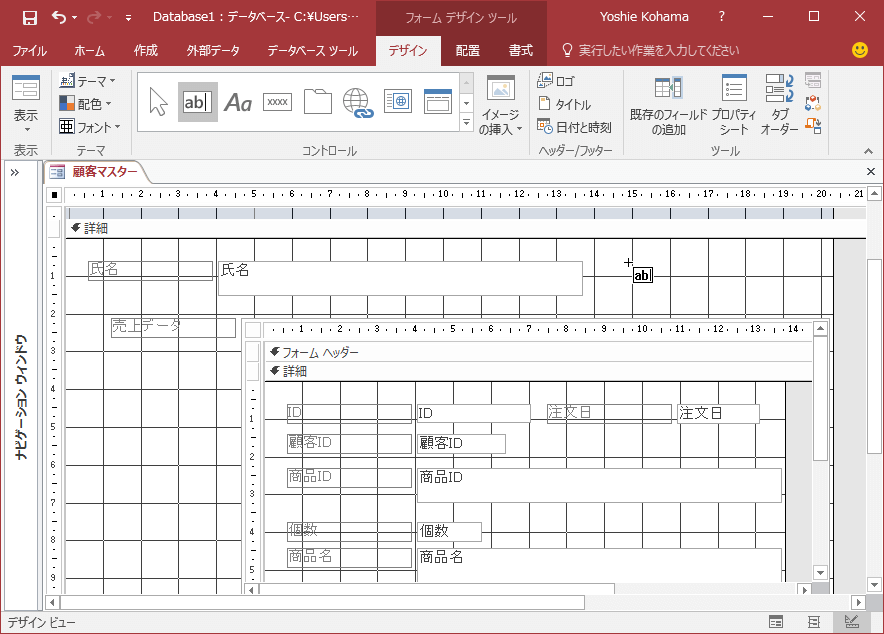Insert a Hyperlink control
The height and width of the screenshot is (634, 884).
point(357,102)
